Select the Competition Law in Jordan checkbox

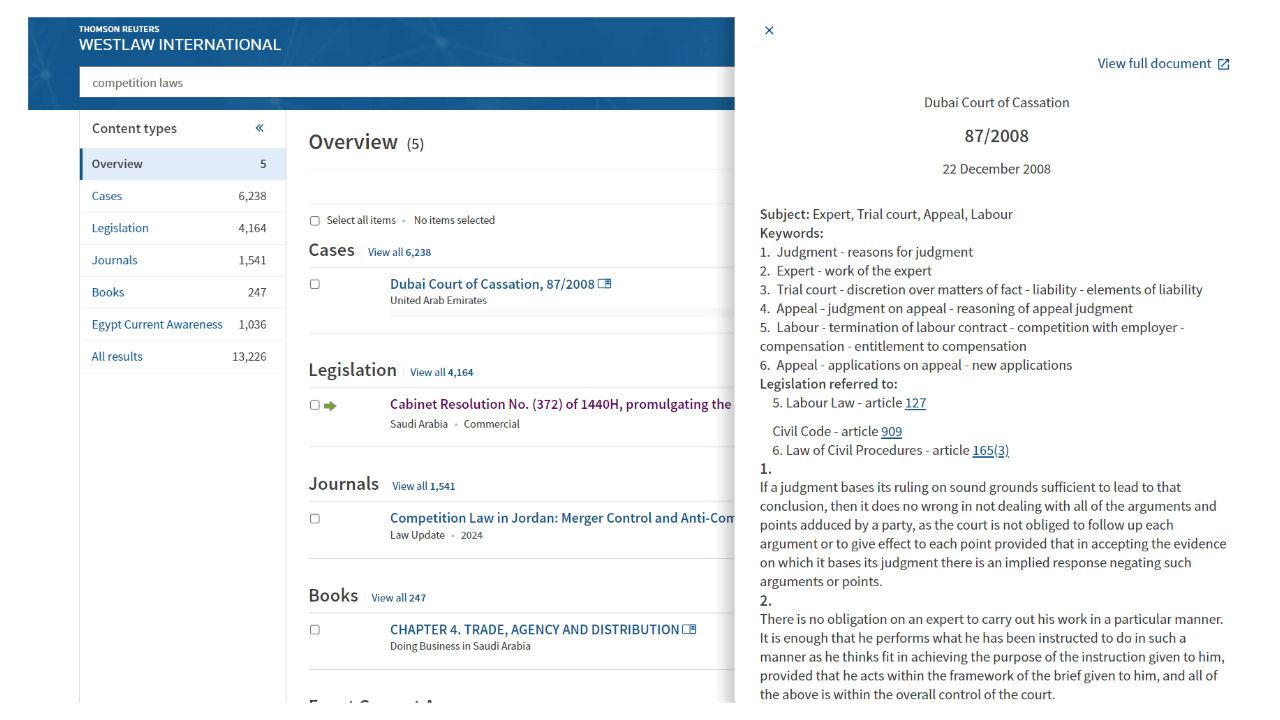(x=315, y=519)
